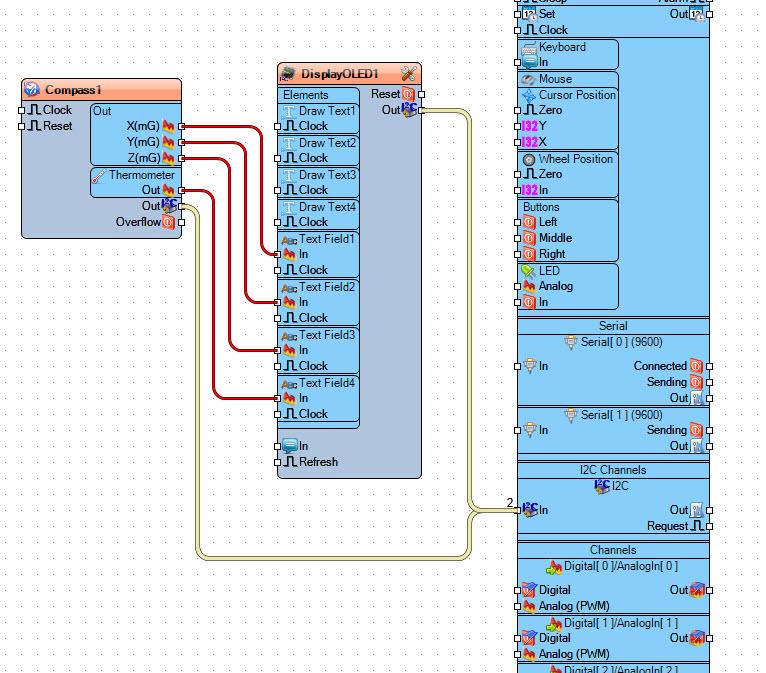This screenshot has height=673, width=766.
Task: Select the I2C In pin on board
Action: [518, 510]
